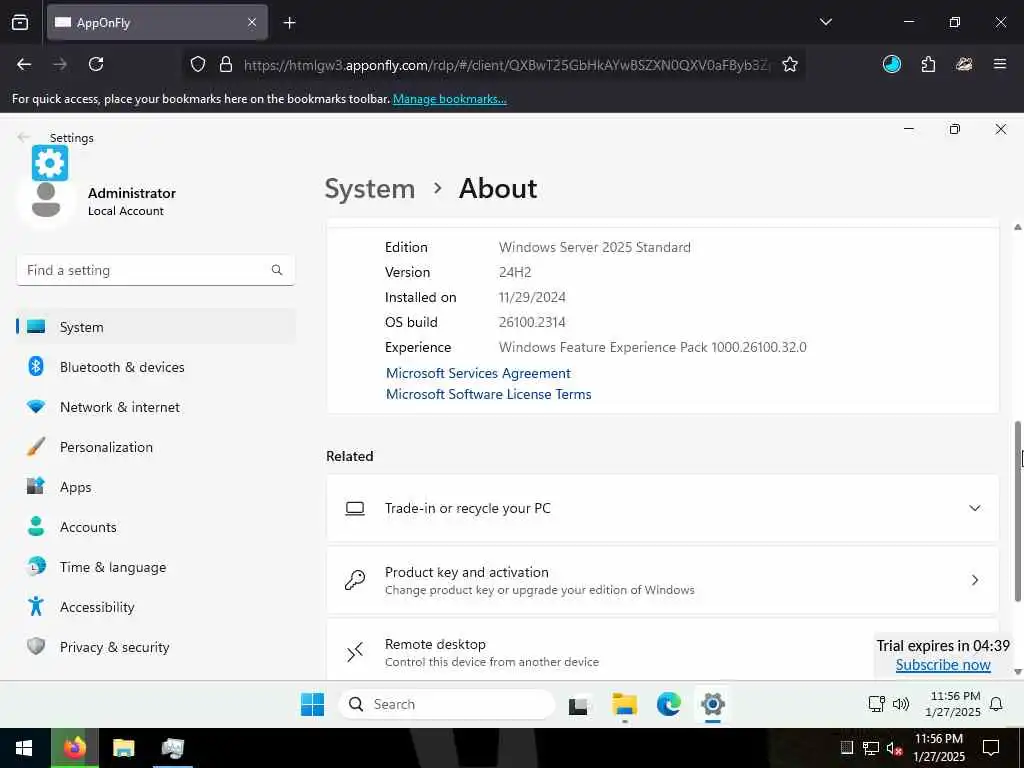The image size is (1024, 768).
Task: List all tabs dropdown arrow
Action: coord(825,22)
